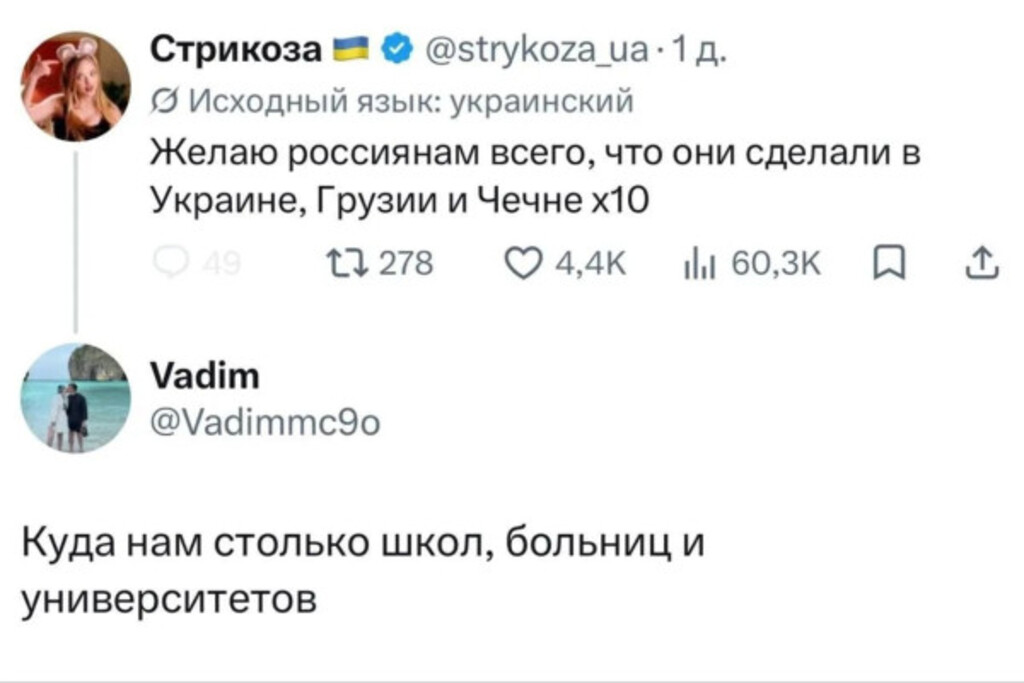This screenshot has width=1024, height=683.
Task: Open the Стрикоза display name link
Action: 236,50
